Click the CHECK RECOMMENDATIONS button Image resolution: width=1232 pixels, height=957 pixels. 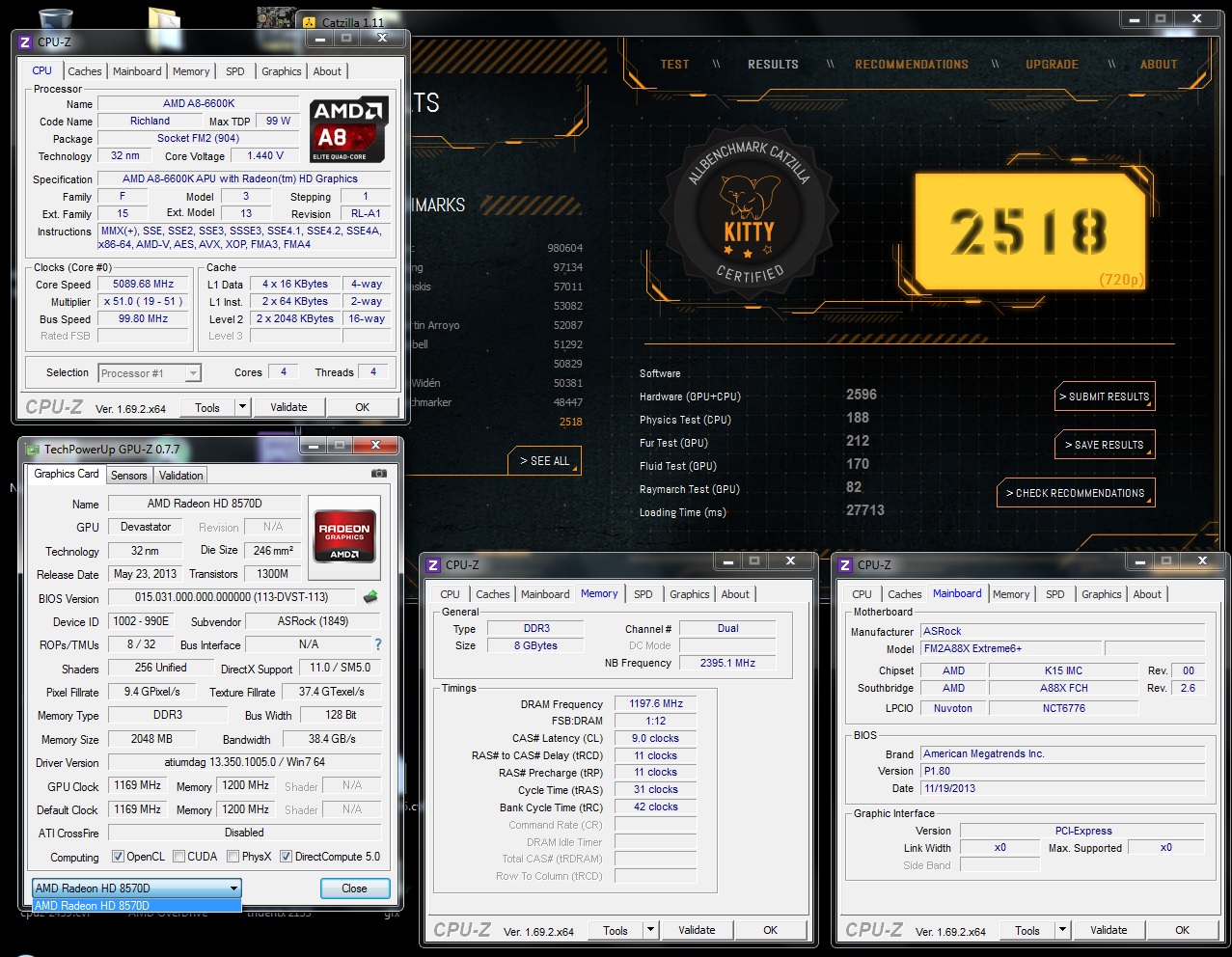tap(1076, 493)
